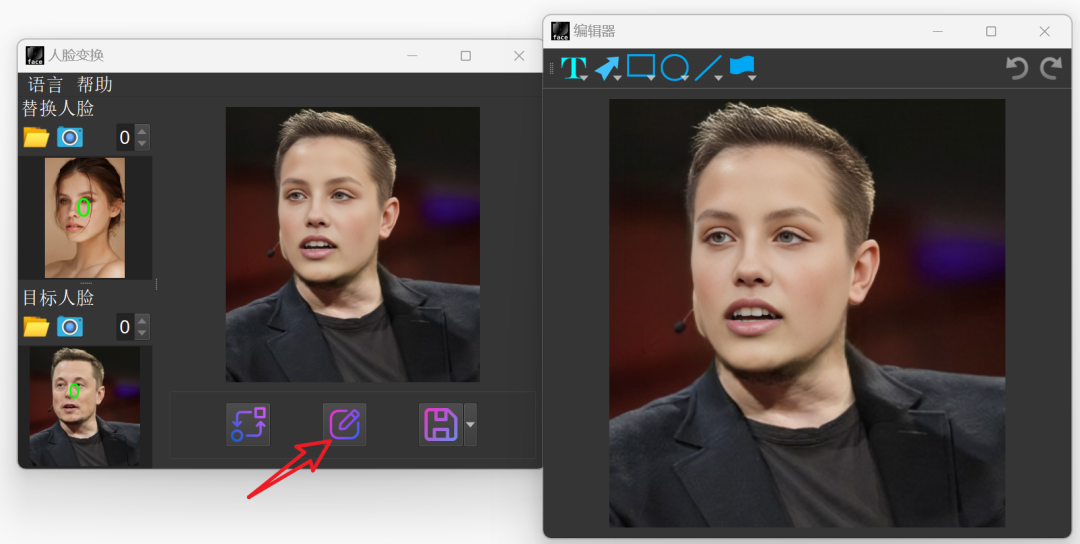Screen dimensions: 1080x544
Task: Select the Line tool in the editor
Action: (707, 67)
